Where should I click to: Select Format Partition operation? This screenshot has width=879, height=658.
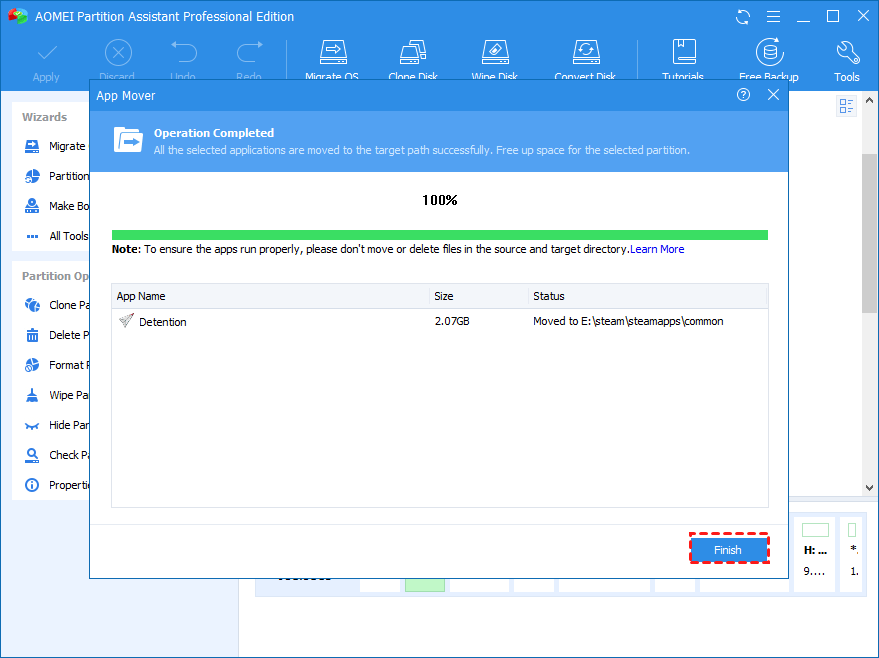56,365
